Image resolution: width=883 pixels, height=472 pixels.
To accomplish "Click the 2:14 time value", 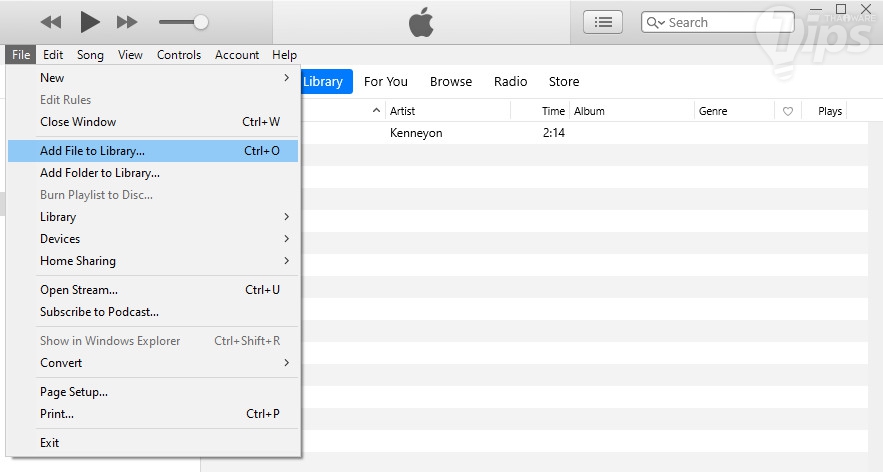I will pyautogui.click(x=554, y=133).
